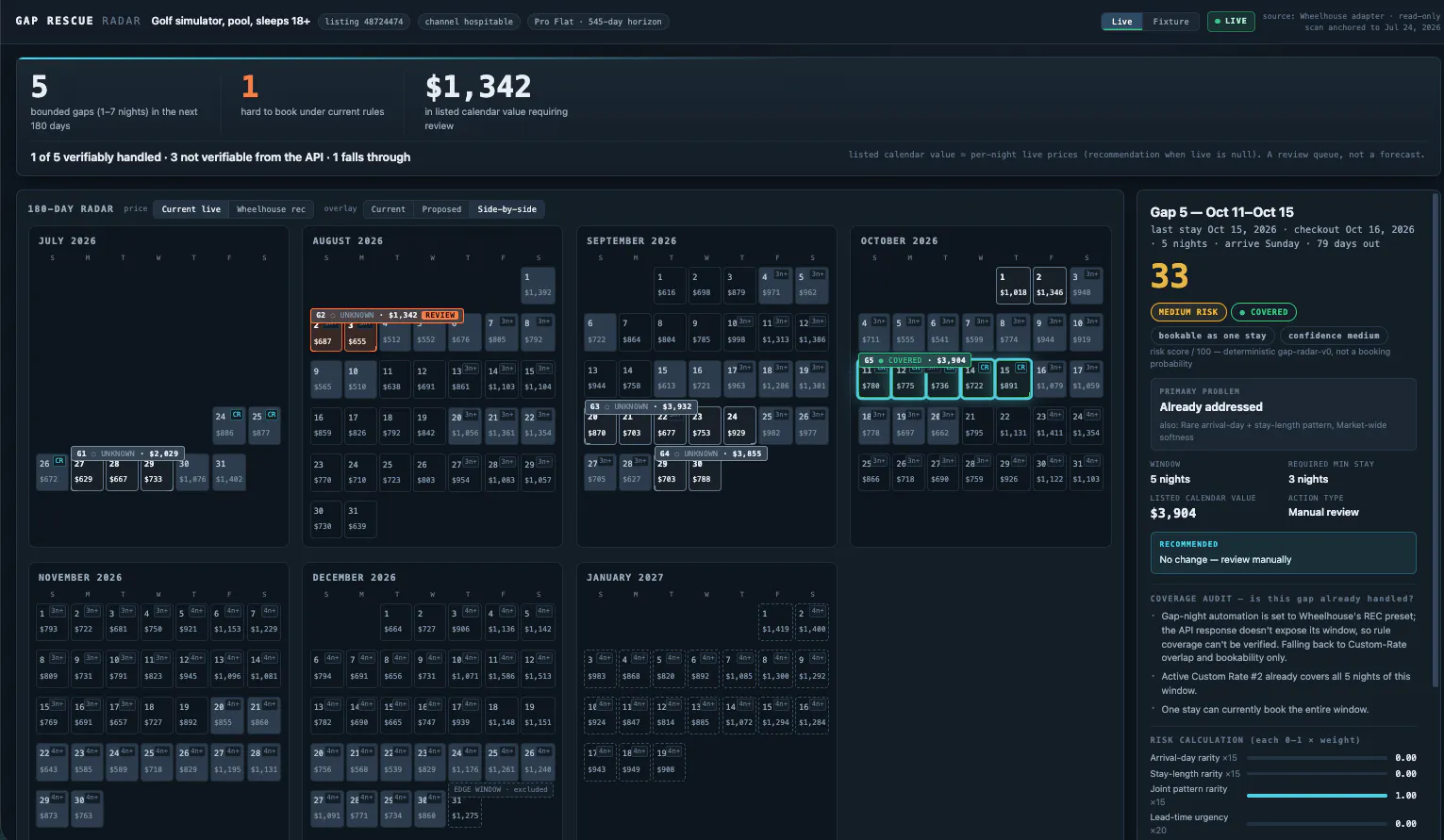Select July 27 cell priced $629

87,474
